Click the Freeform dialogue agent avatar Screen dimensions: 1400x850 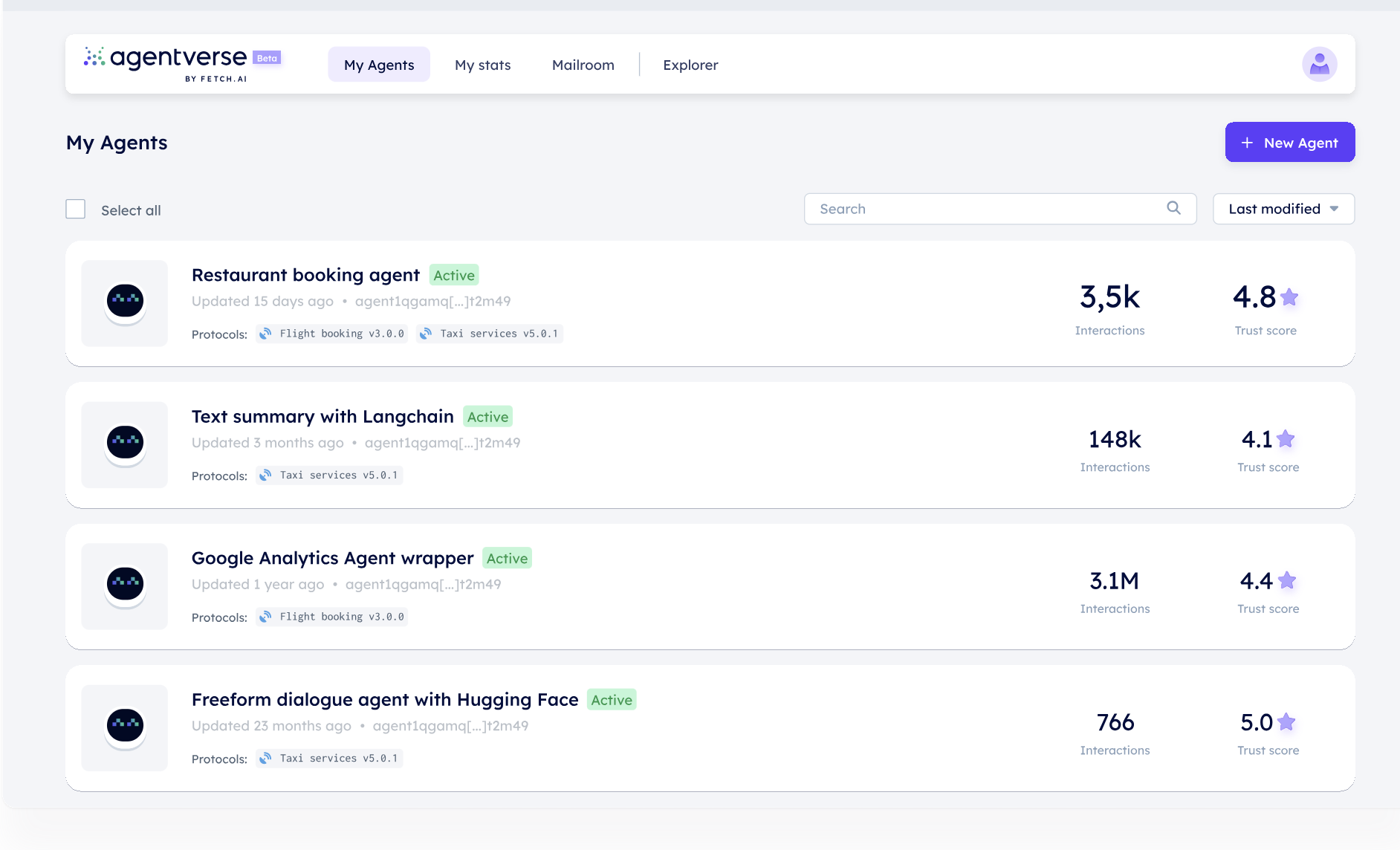pos(125,727)
